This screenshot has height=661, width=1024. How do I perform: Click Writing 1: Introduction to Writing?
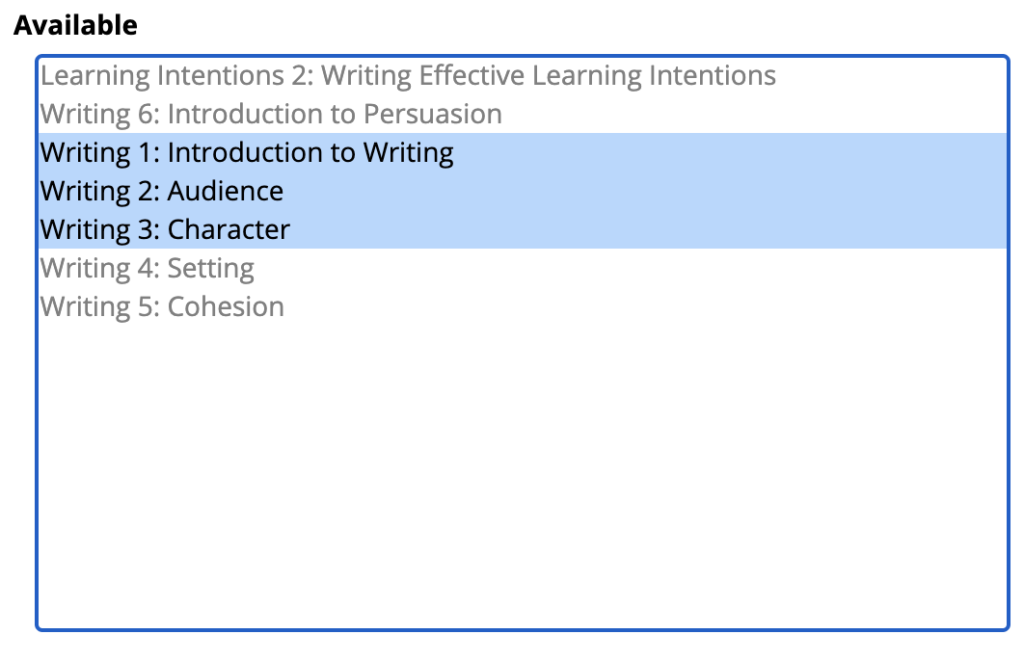[x=247, y=153]
